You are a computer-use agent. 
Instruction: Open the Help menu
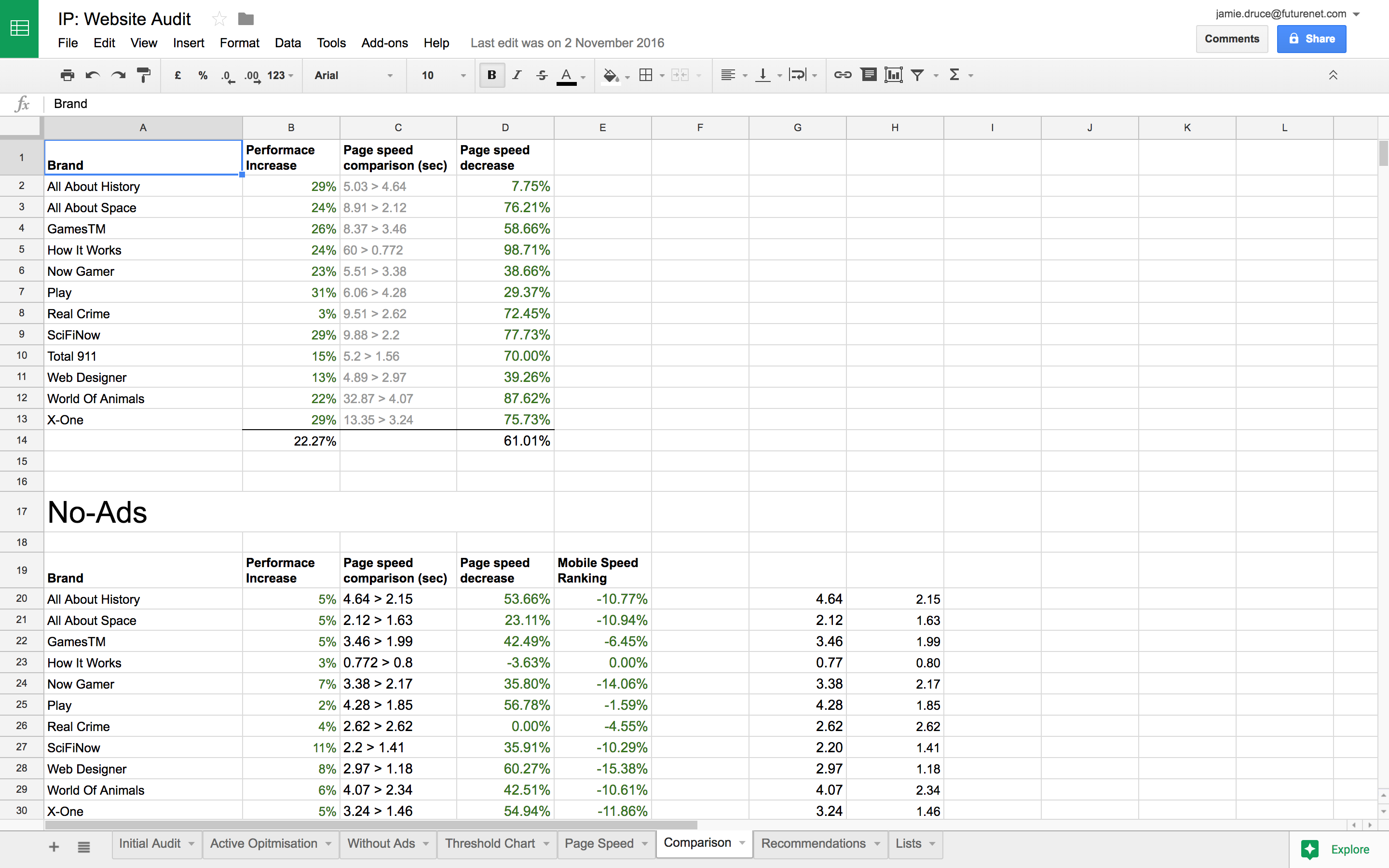[436, 43]
